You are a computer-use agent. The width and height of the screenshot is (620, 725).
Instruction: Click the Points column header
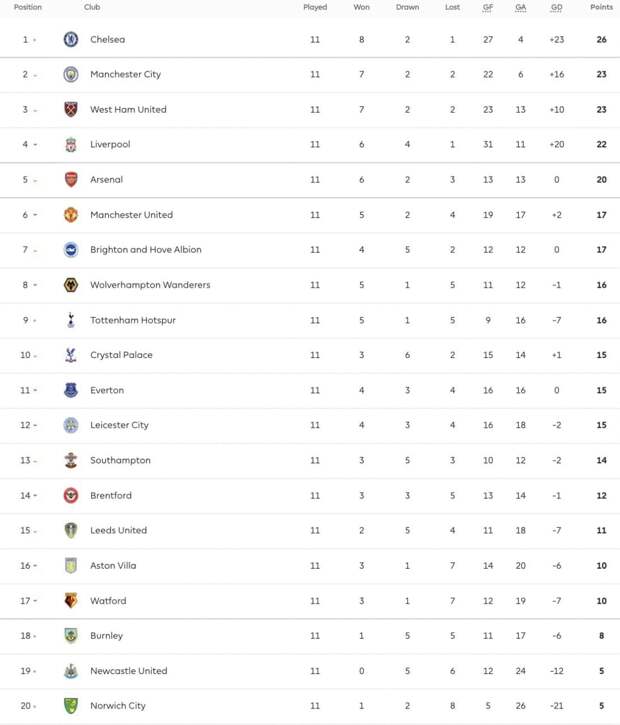[x=601, y=7]
